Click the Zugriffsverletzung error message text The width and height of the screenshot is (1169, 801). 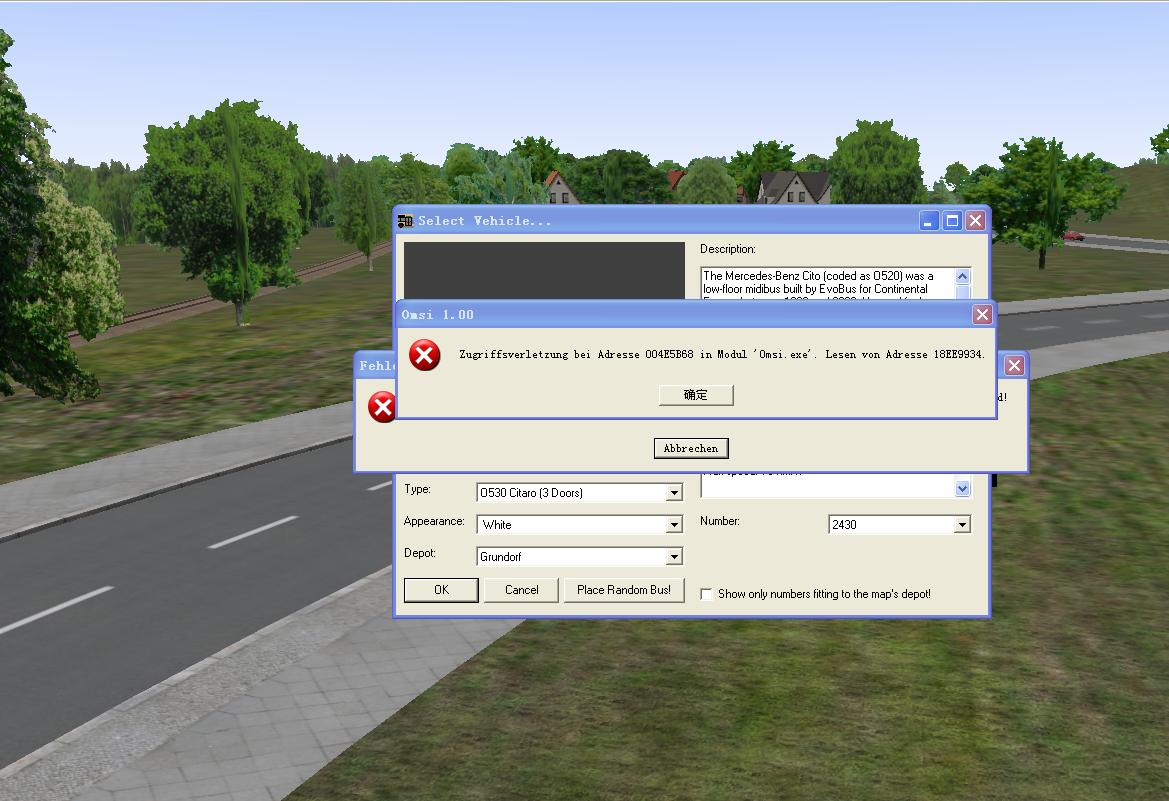722,354
